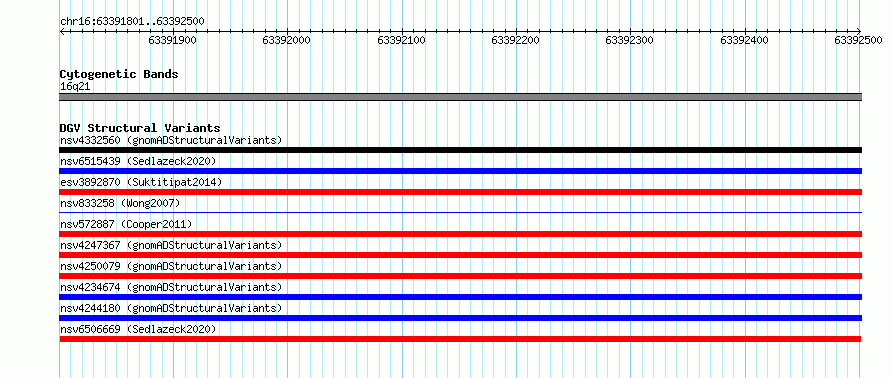The width and height of the screenshot is (890, 378).
Task: Click ruler tick label 63392500
Action: point(859,40)
